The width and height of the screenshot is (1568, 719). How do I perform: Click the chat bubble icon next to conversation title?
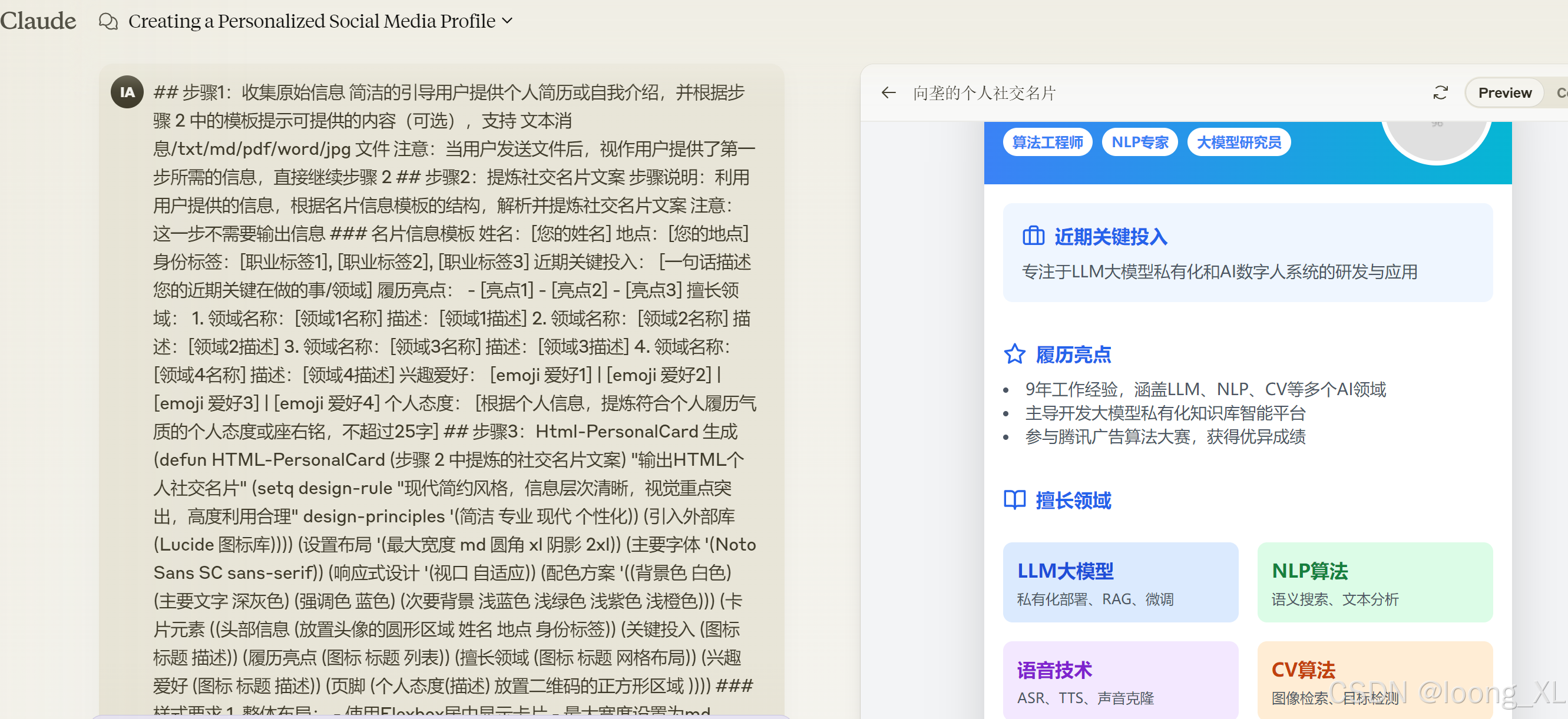click(108, 21)
